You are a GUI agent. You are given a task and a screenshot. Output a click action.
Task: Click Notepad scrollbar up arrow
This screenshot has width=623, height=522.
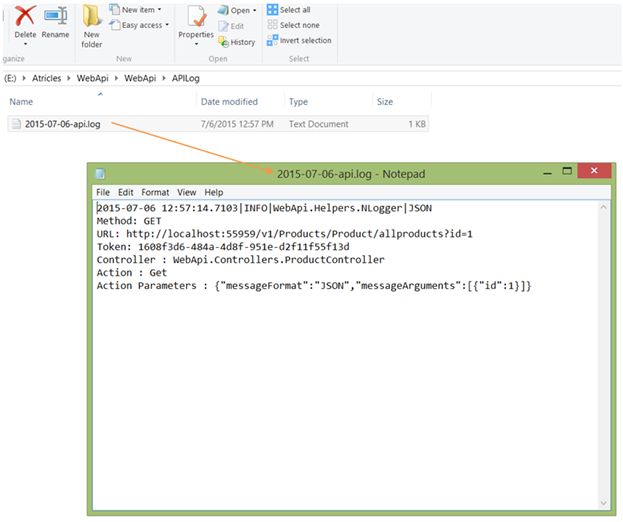(x=604, y=207)
